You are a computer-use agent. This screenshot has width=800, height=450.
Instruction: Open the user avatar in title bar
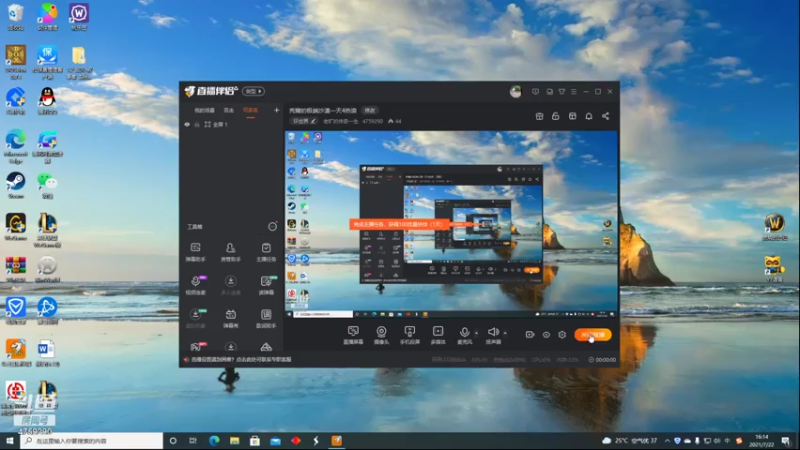coord(516,91)
